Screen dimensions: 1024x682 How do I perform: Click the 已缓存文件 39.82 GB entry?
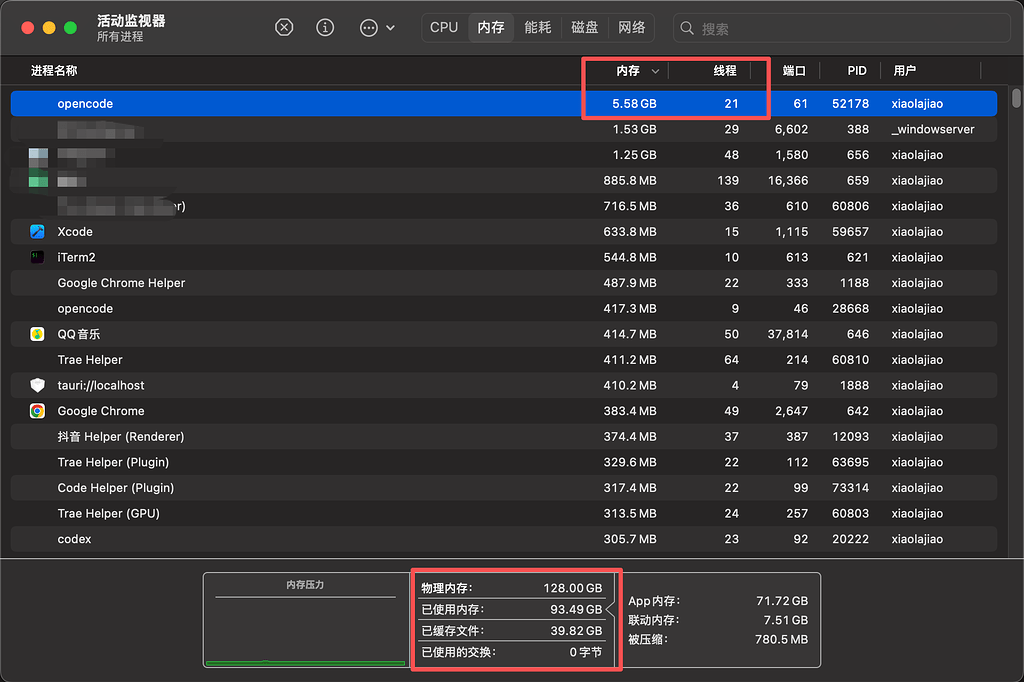click(511, 631)
